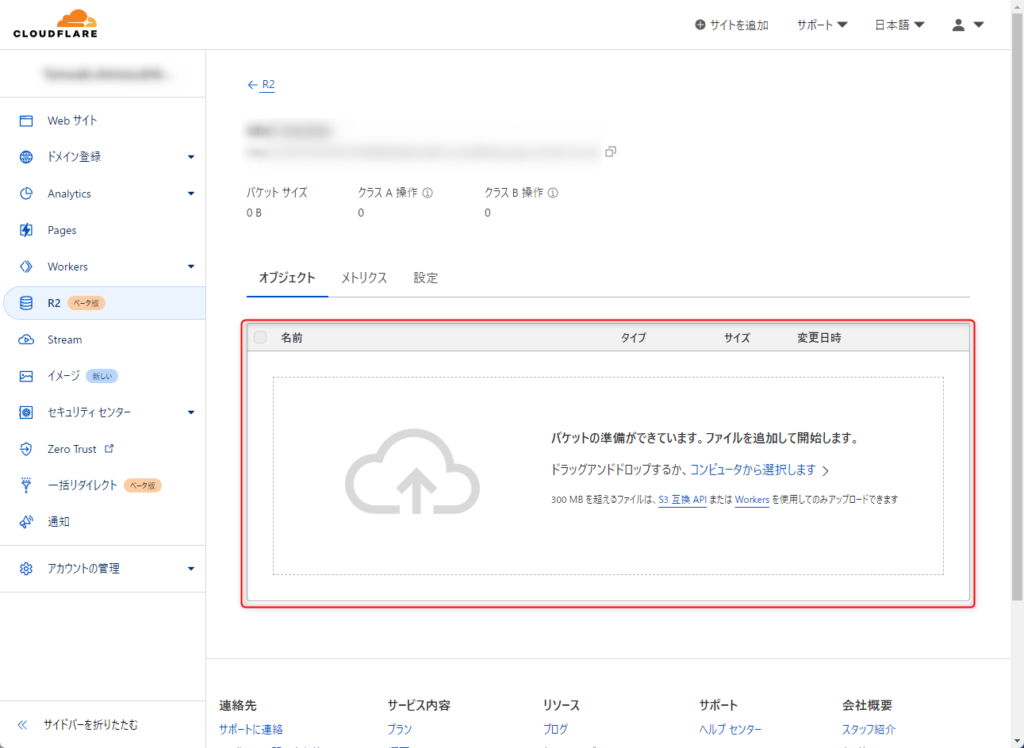Click the Web サイト sidebar icon
This screenshot has height=748, width=1024.
pyautogui.click(x=26, y=121)
